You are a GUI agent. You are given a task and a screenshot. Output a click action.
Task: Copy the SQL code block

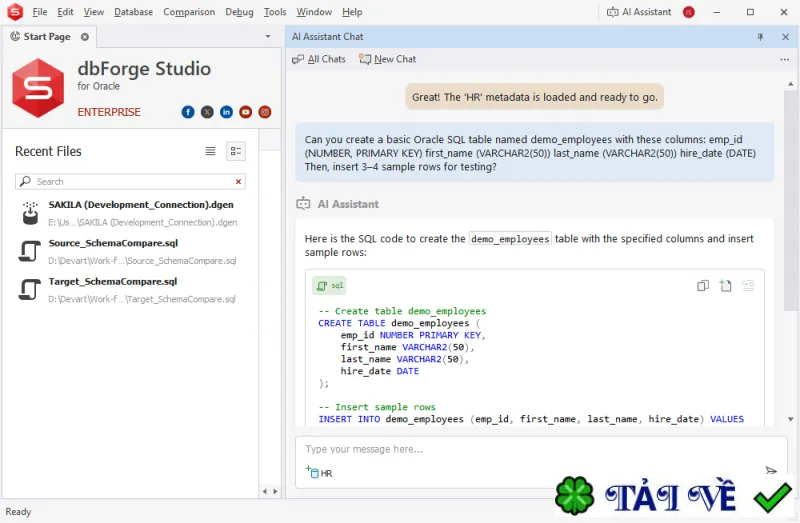coord(703,286)
